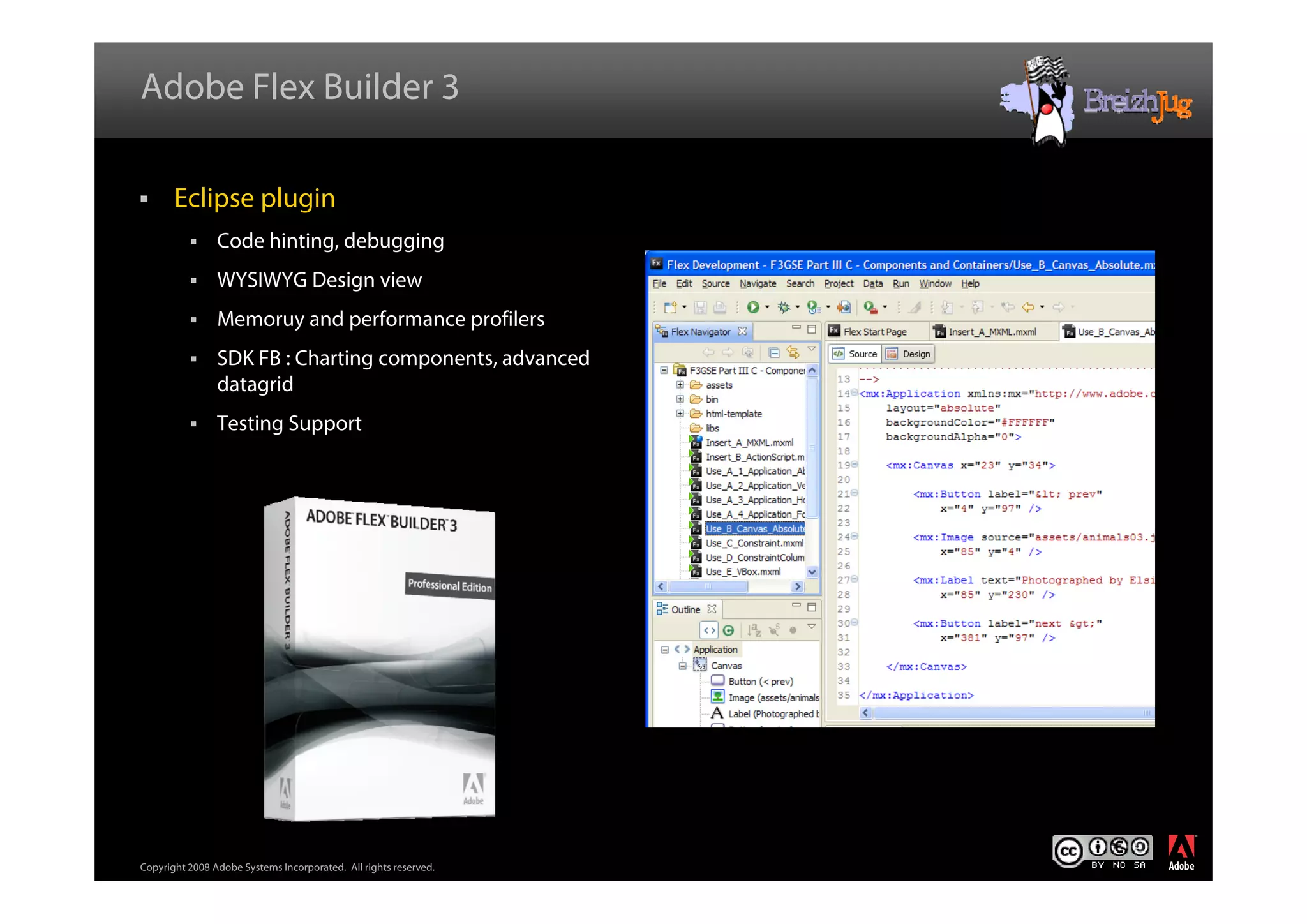The image size is (1307, 924).
Task: Toggle code folding on line 27
Action: point(855,579)
